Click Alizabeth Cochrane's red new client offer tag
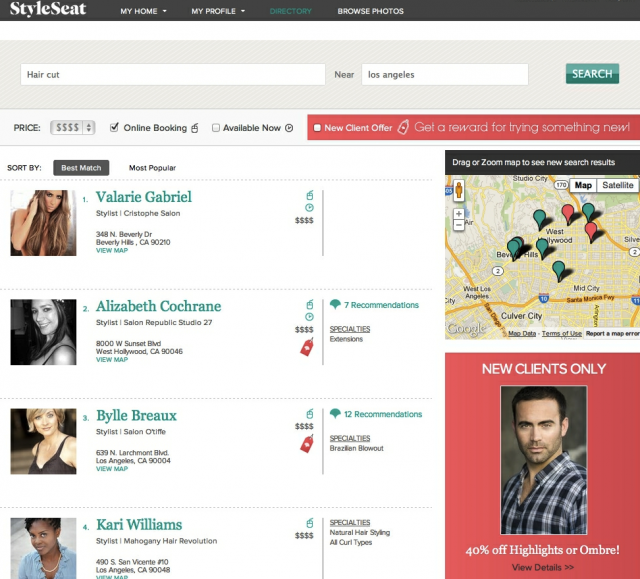 pos(307,347)
